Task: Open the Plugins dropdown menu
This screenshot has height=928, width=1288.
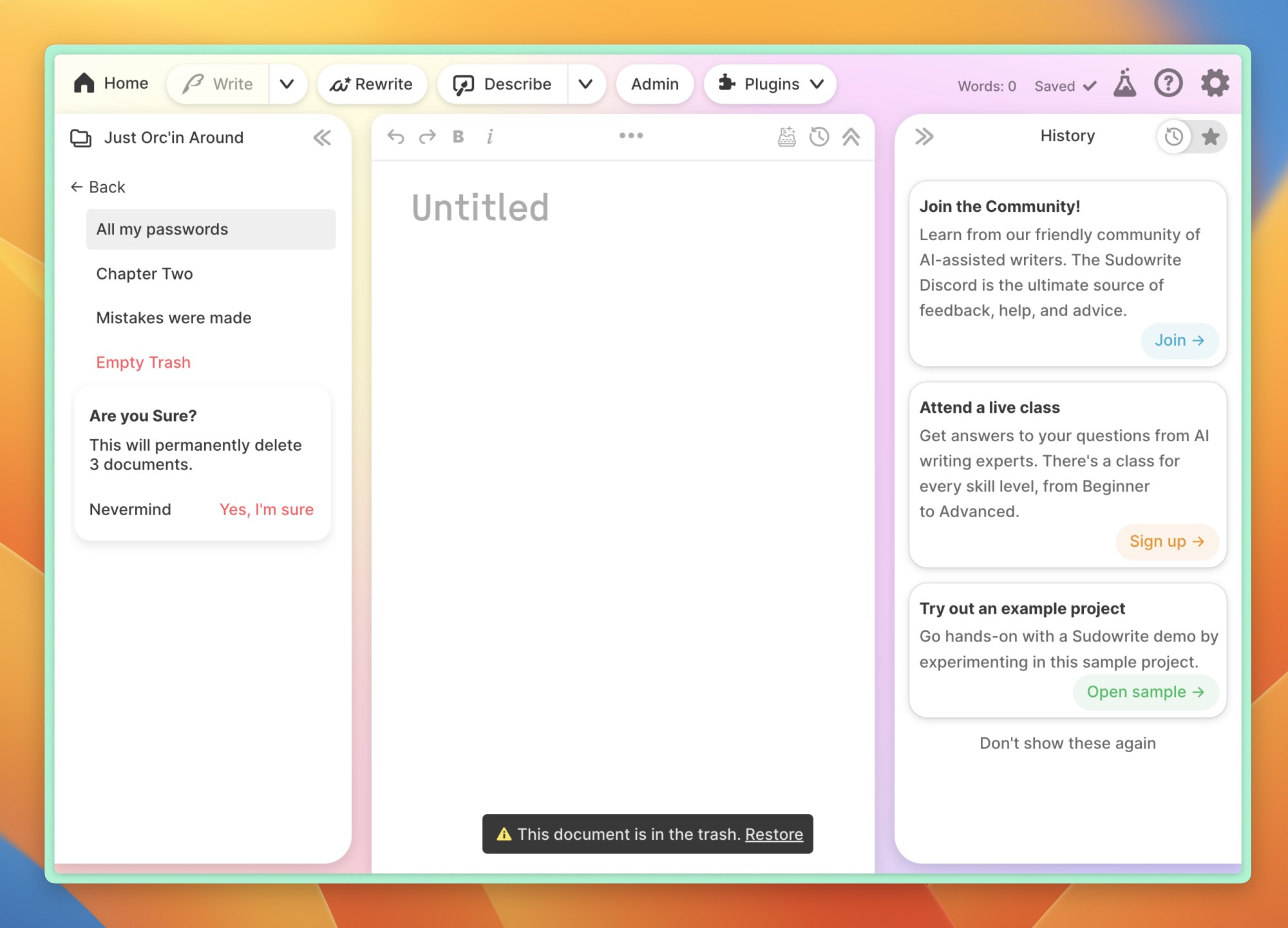Action: (x=770, y=84)
